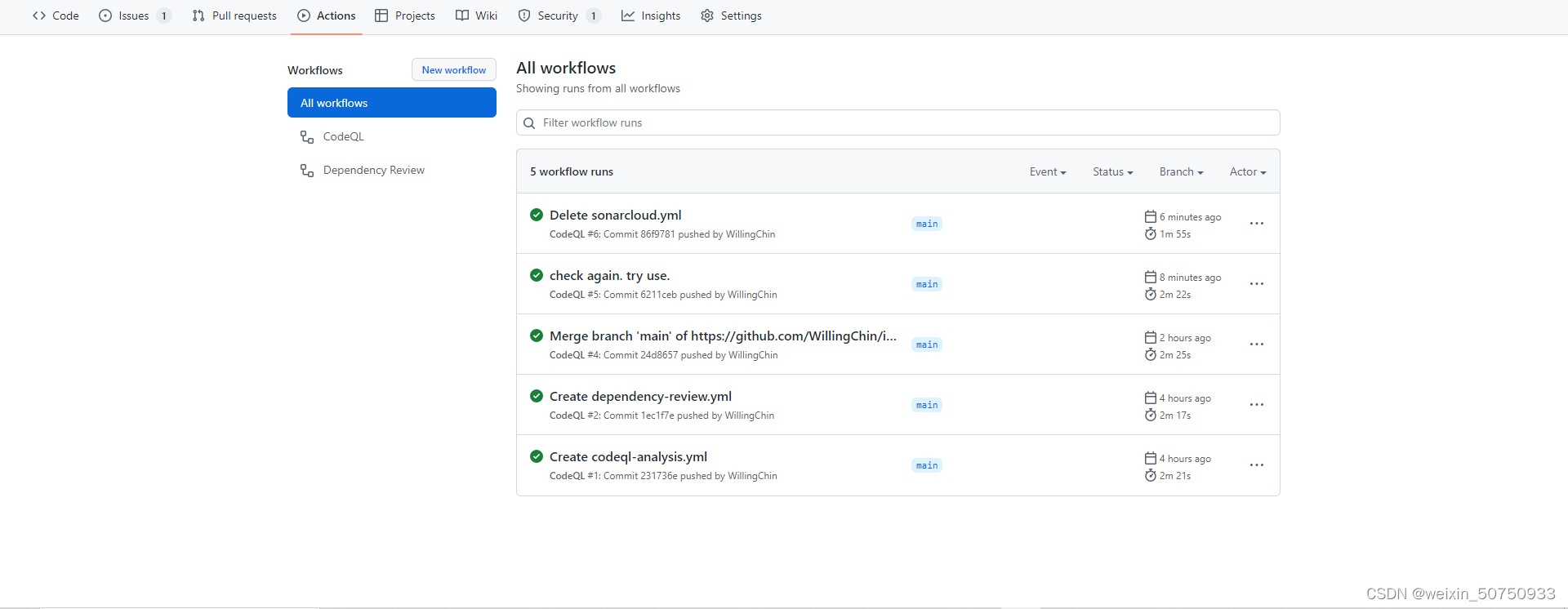Click the search magnifier icon
This screenshot has width=1568, height=609.
click(529, 123)
